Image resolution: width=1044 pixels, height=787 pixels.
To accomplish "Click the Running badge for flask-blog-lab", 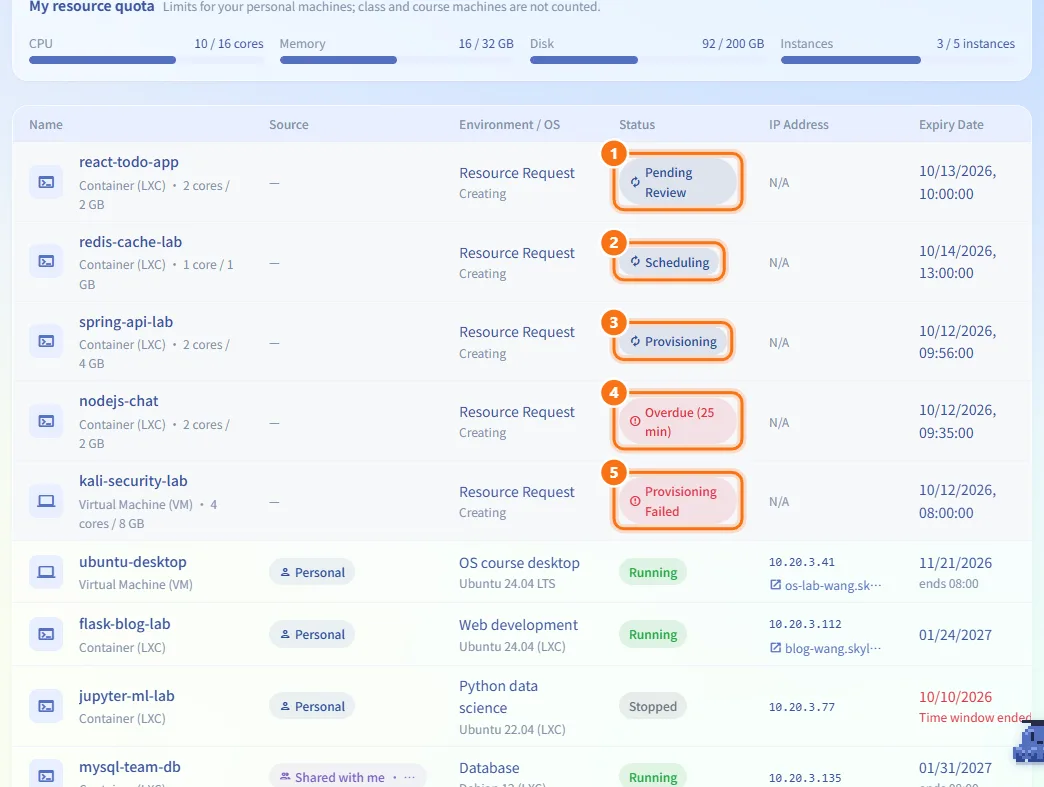I will 652,634.
